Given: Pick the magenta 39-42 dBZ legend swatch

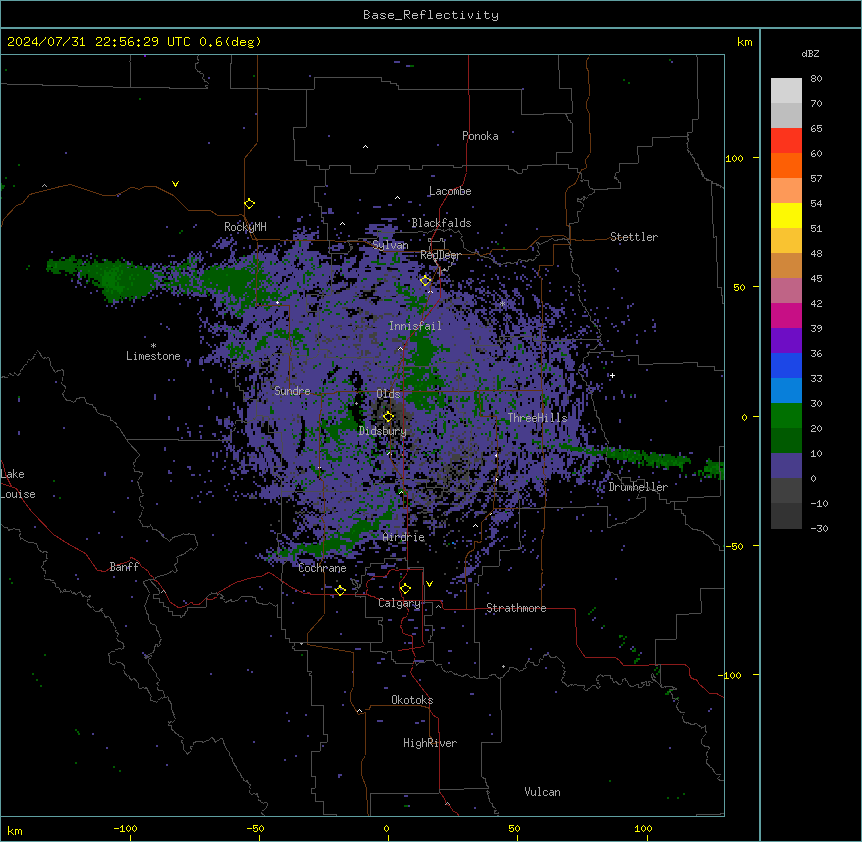Looking at the screenshot, I should [786, 315].
